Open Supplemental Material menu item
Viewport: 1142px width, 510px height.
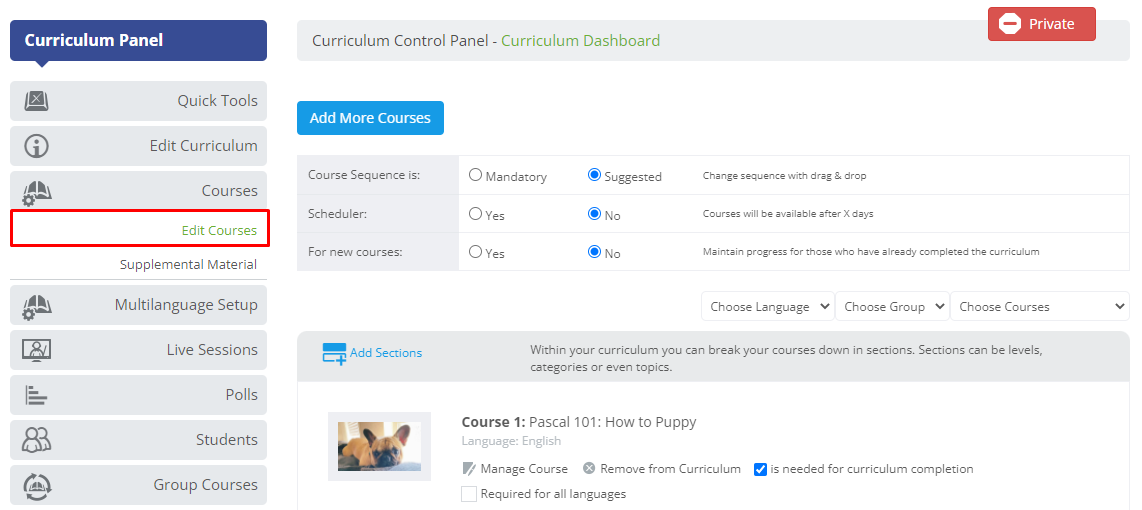[188, 264]
